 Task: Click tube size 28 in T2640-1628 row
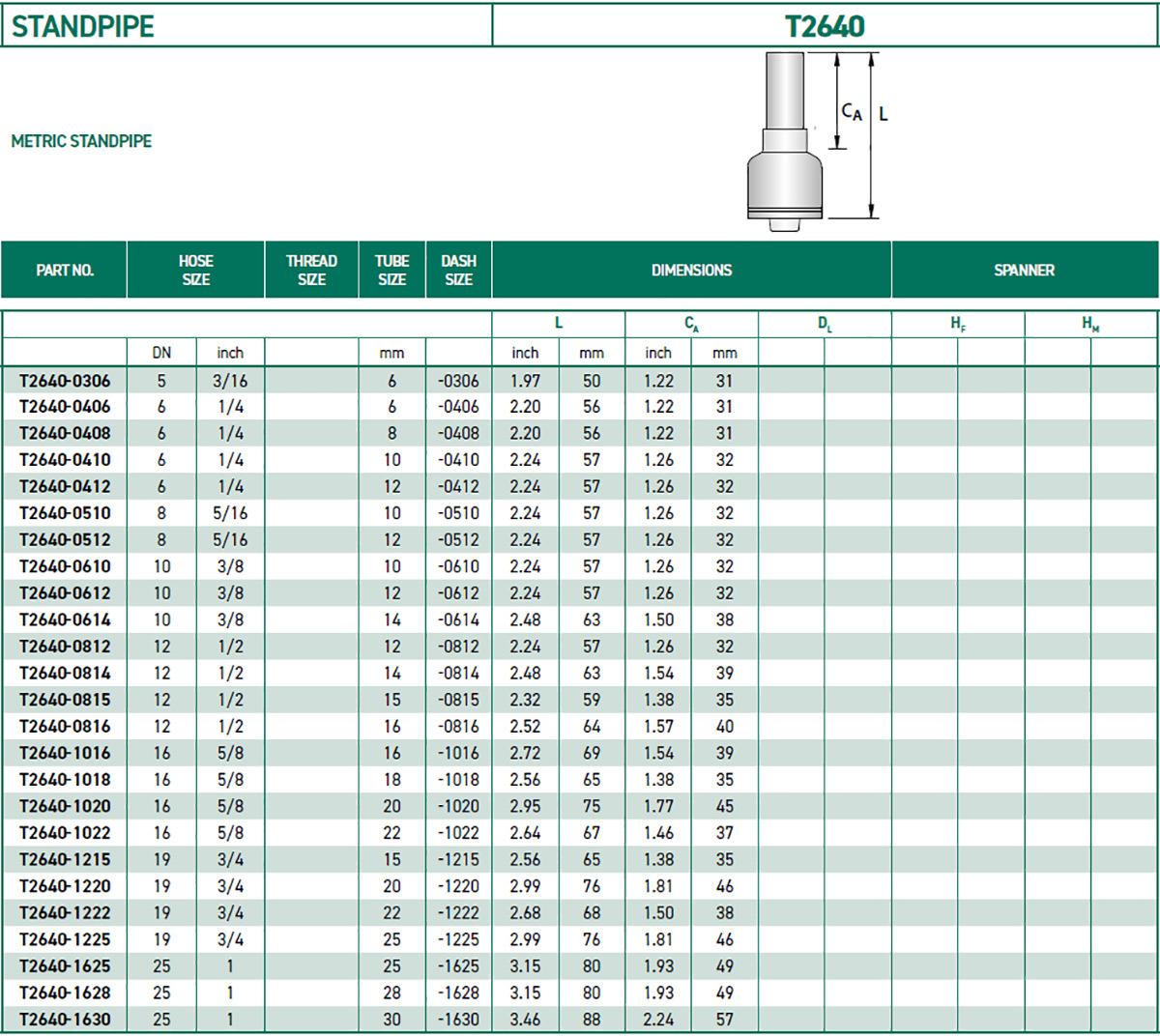(391, 992)
